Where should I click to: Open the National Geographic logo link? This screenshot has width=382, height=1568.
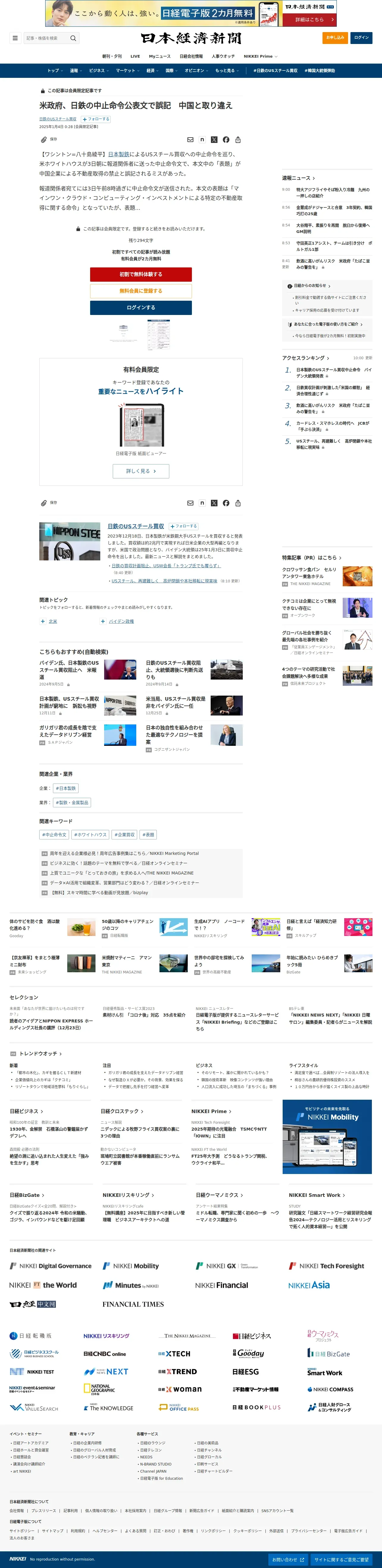(x=99, y=1389)
